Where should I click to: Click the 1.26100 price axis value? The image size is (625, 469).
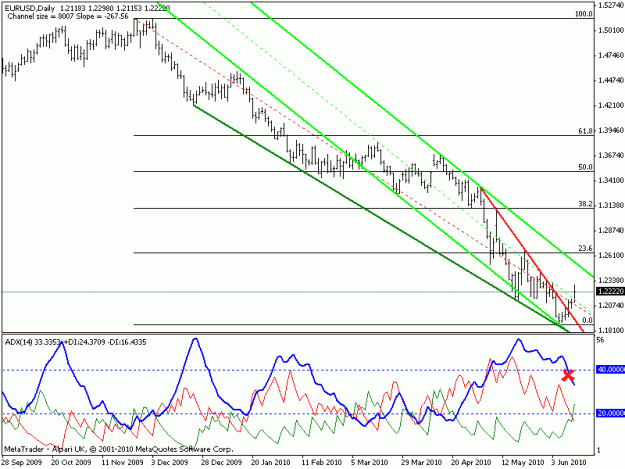611,255
